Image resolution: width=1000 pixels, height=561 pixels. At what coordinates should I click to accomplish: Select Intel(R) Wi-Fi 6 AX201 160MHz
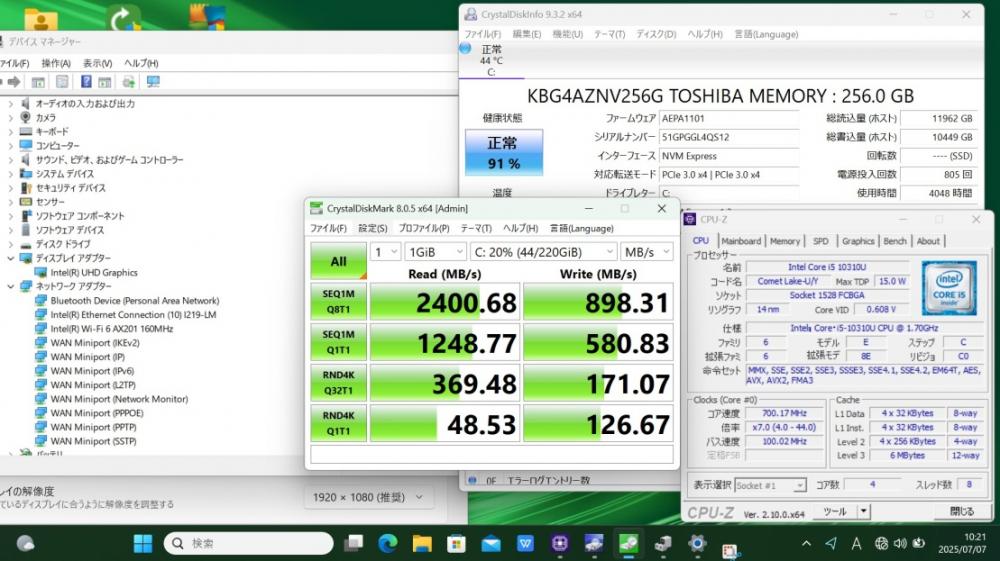click(x=112, y=328)
